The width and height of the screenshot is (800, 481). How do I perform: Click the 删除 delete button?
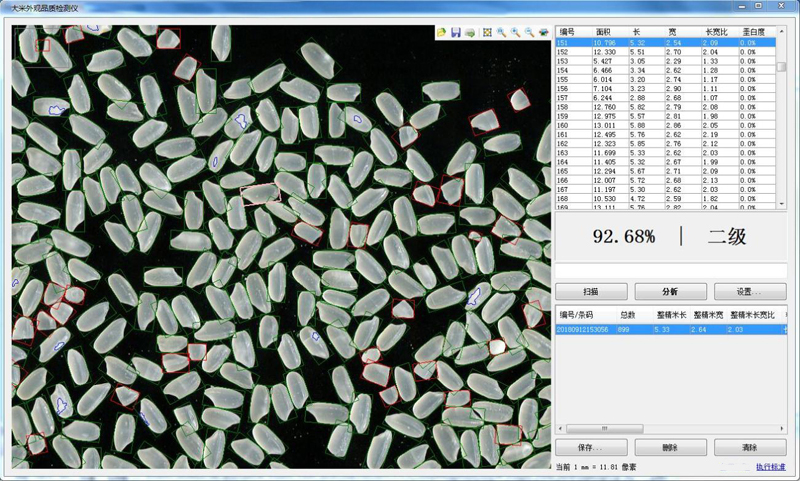(670, 447)
